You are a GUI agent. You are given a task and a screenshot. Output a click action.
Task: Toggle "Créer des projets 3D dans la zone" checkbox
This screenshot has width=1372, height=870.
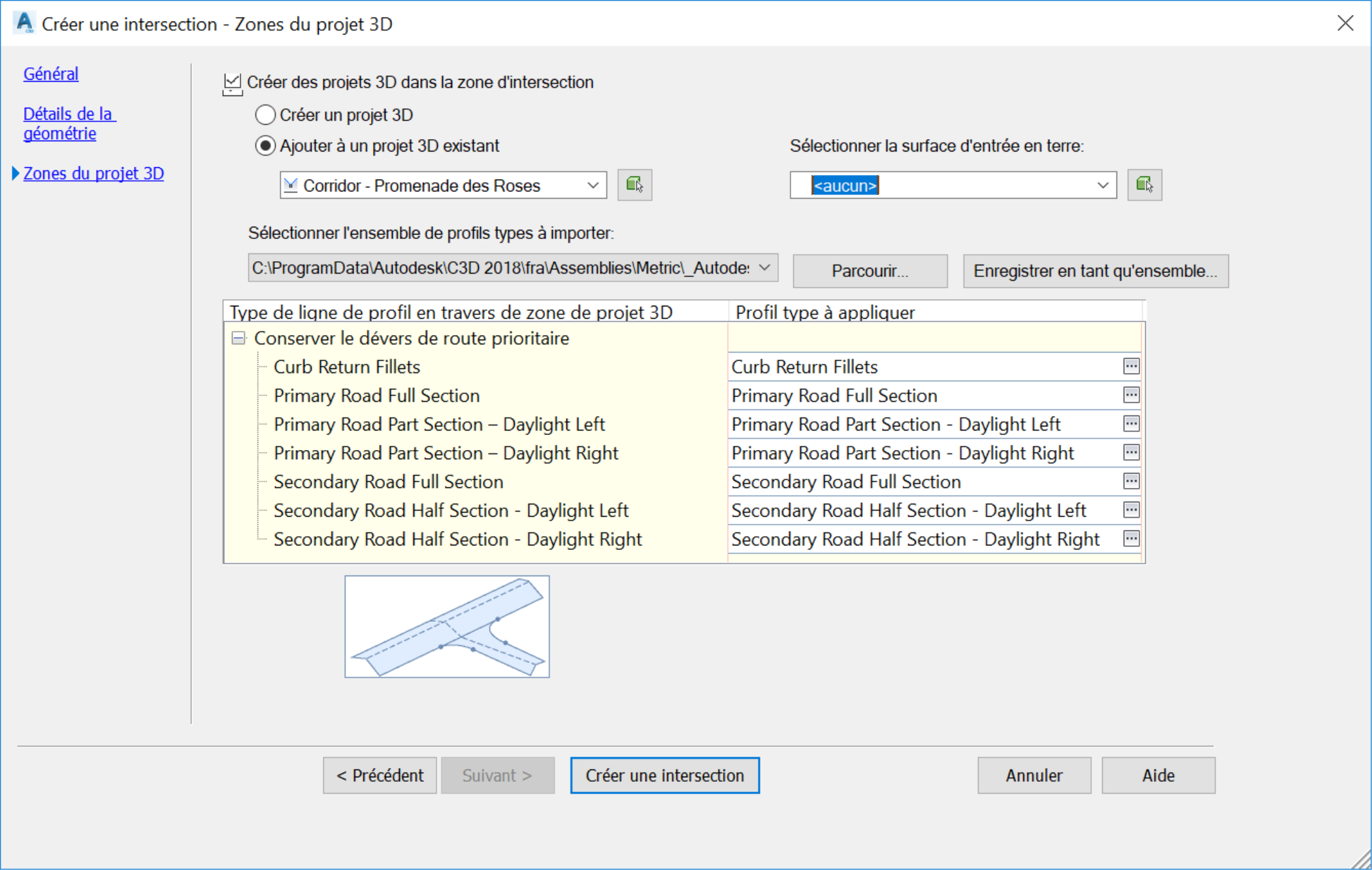(x=232, y=82)
